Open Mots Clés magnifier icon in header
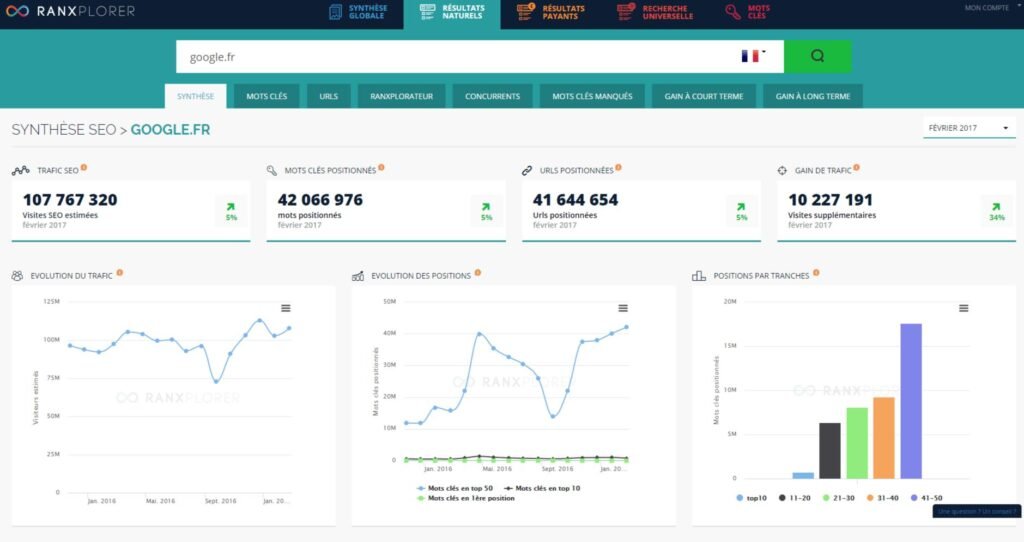The image size is (1024, 542). 733,12
